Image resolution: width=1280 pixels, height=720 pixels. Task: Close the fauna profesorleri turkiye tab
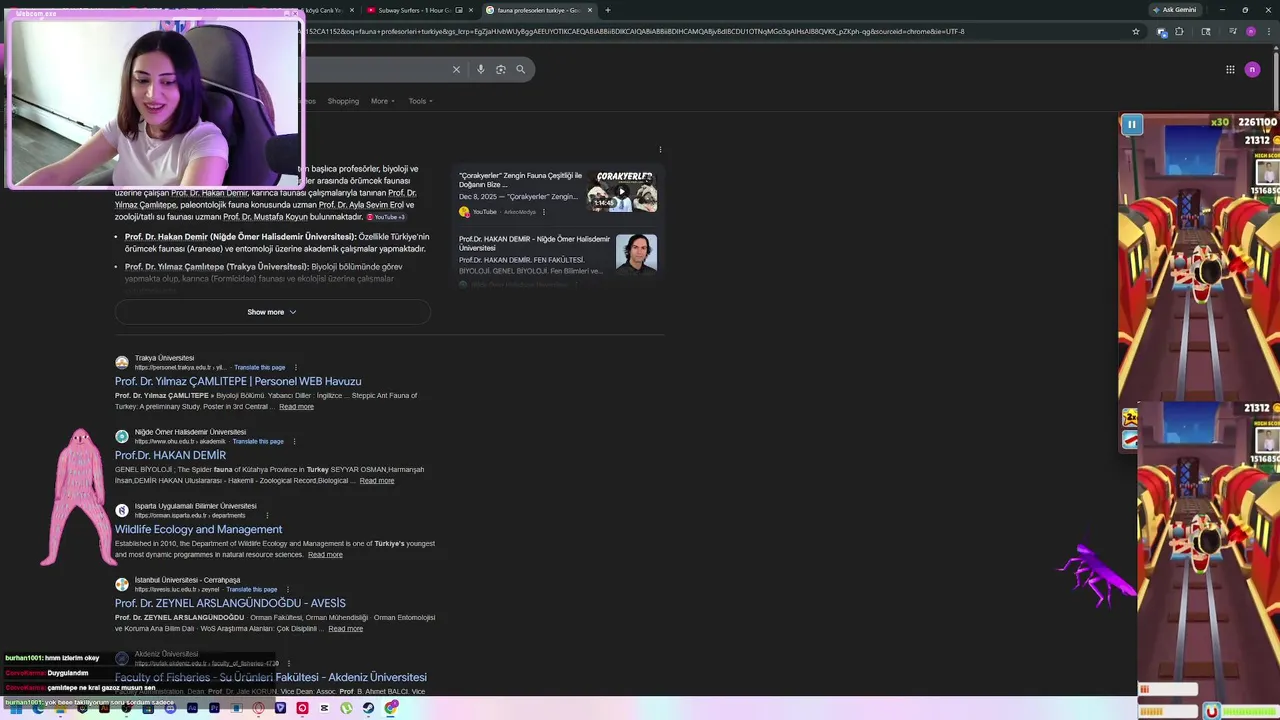coord(590,10)
